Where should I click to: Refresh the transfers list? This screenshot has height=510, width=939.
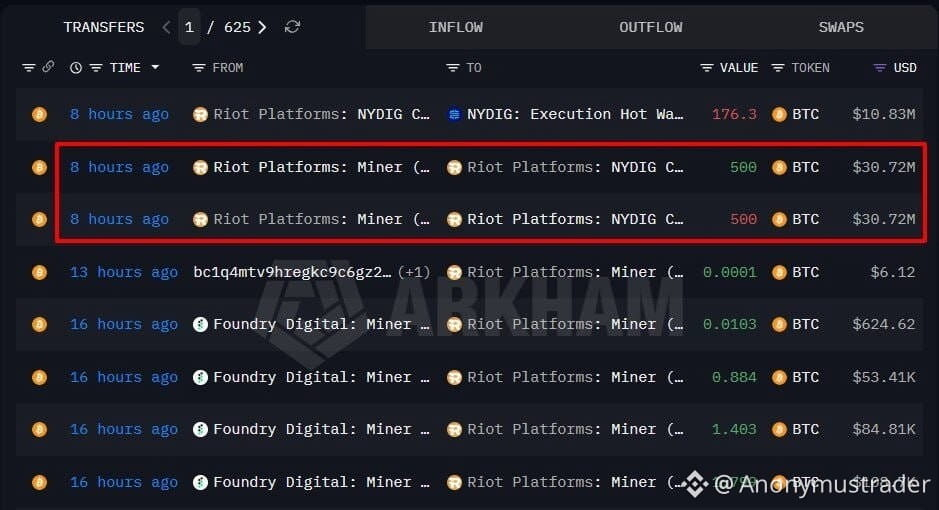[292, 27]
